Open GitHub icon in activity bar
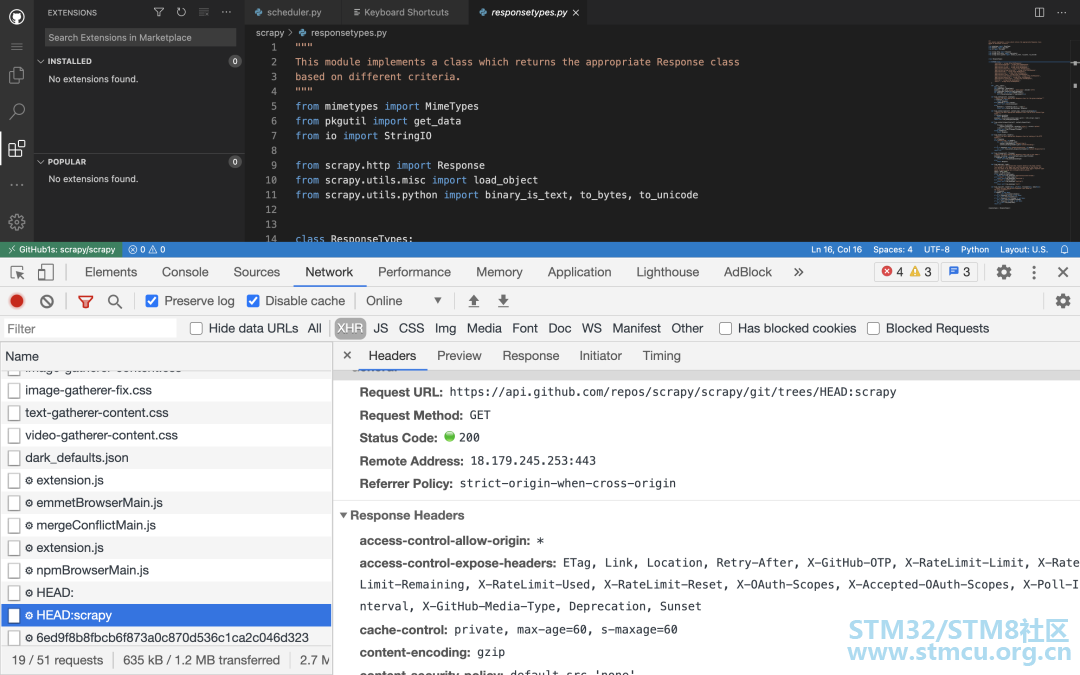Viewport: 1080px width, 675px height. click(17, 16)
